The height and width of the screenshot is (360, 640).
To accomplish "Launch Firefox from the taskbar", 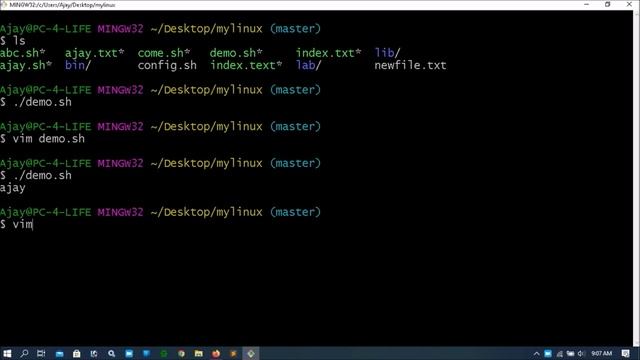I will [x=216, y=353].
